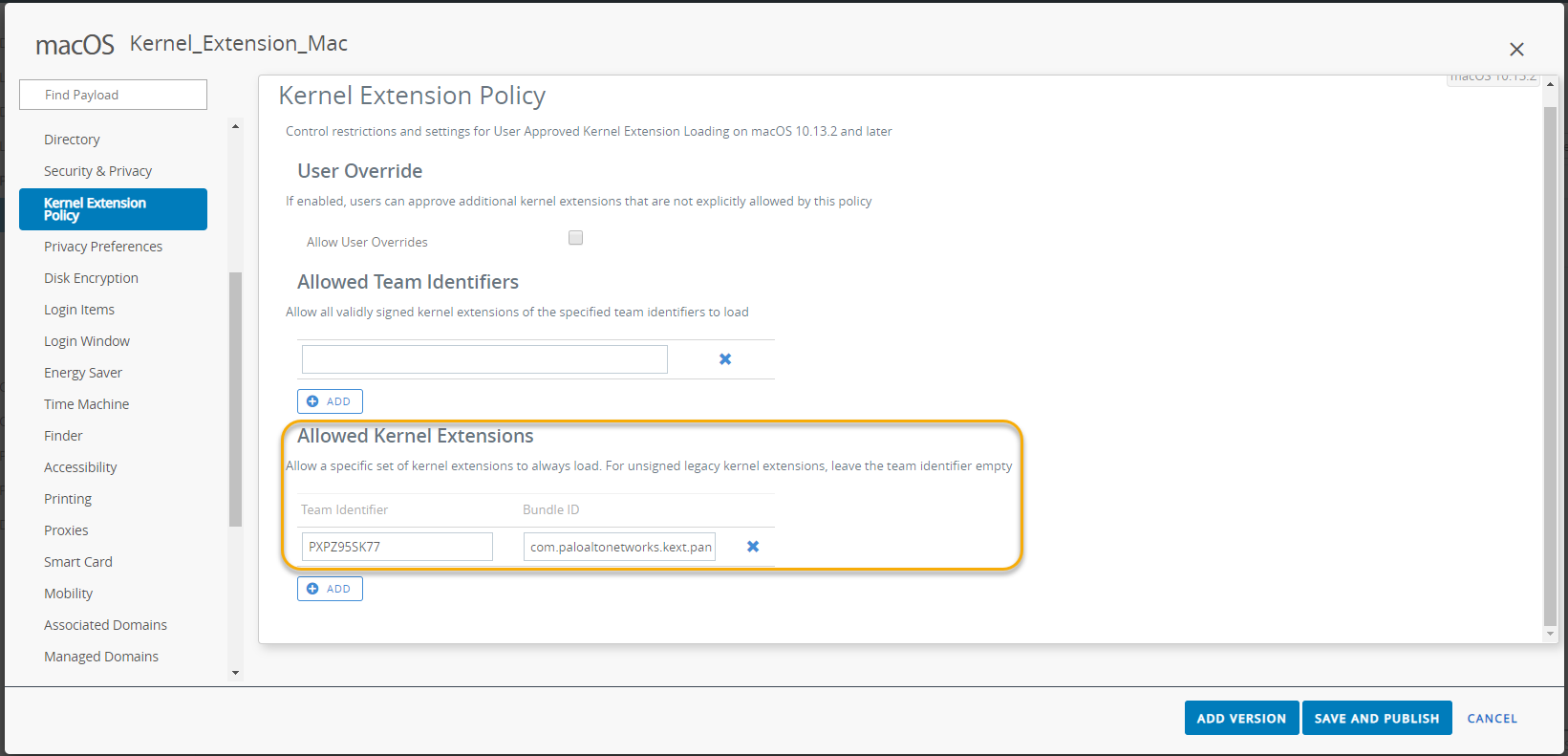1568x756 pixels.
Task: Cancel editing the profile
Action: pyautogui.click(x=1492, y=719)
